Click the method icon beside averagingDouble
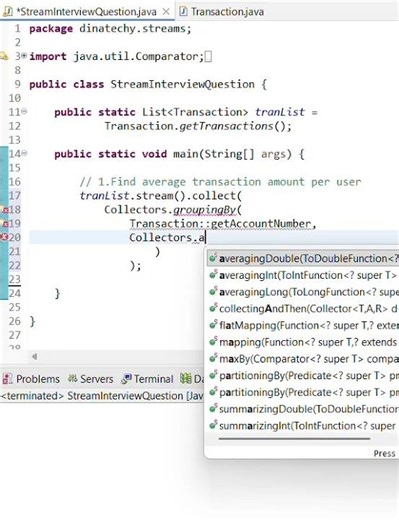Viewport: 399px width, 520px height. (x=213, y=258)
